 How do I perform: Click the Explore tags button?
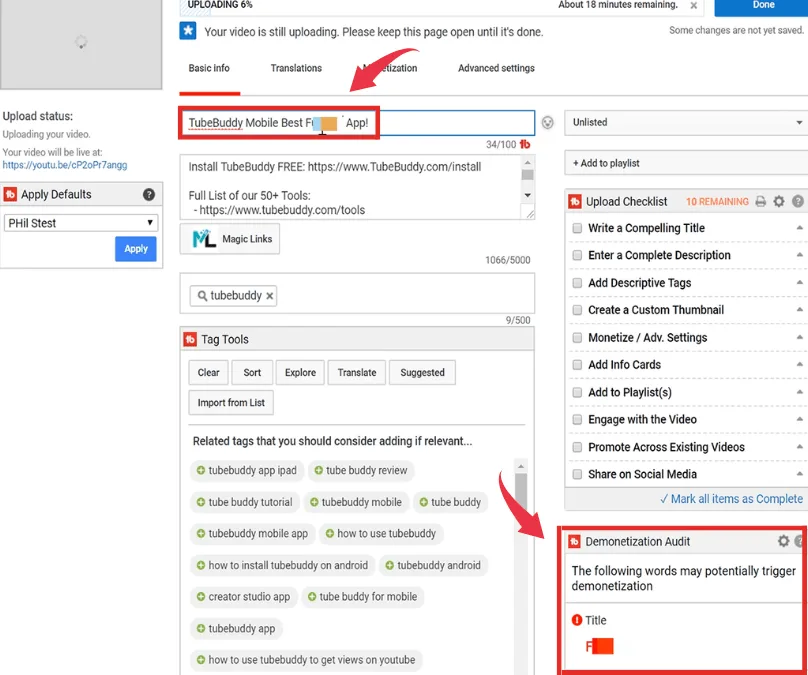click(300, 373)
